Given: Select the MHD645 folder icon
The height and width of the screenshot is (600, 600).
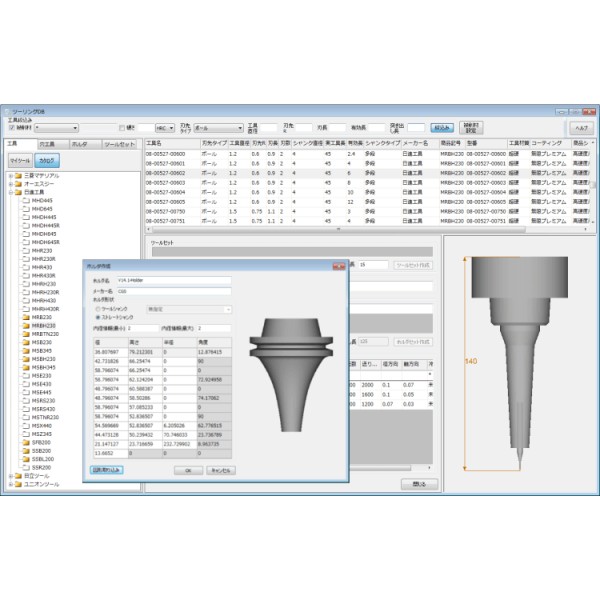Looking at the screenshot, I should pyautogui.click(x=26, y=209).
